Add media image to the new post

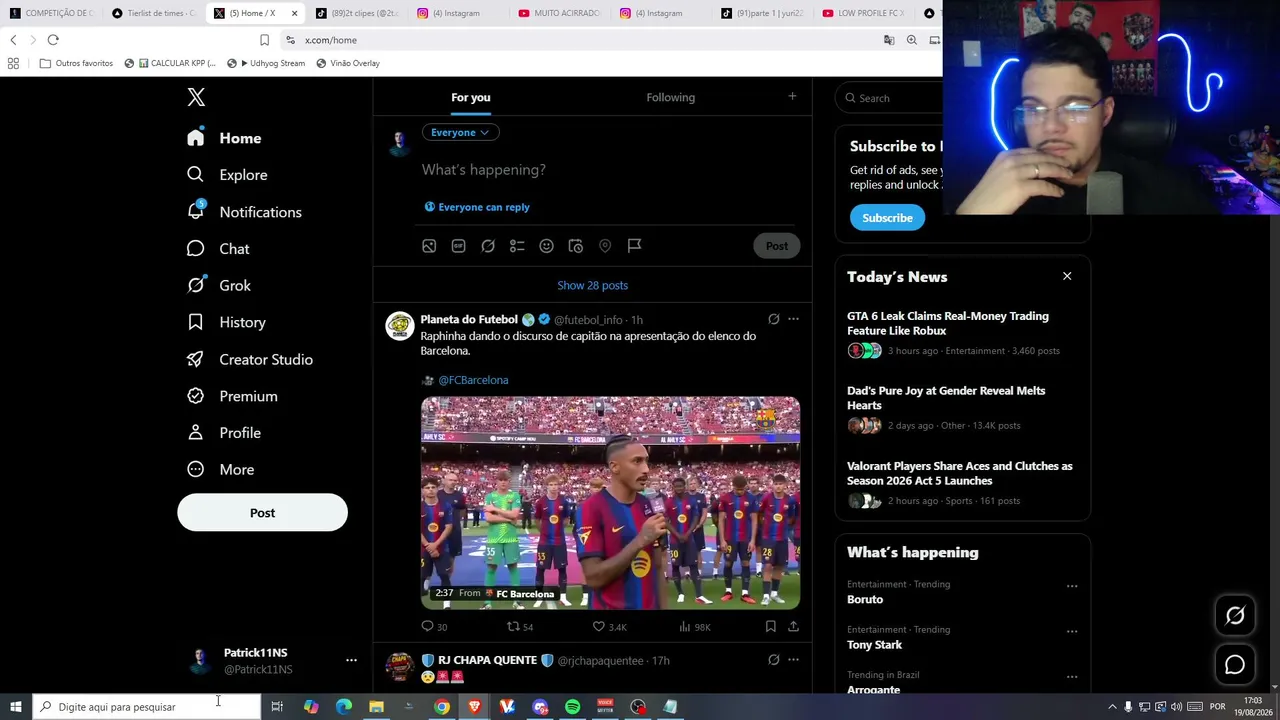pos(429,246)
